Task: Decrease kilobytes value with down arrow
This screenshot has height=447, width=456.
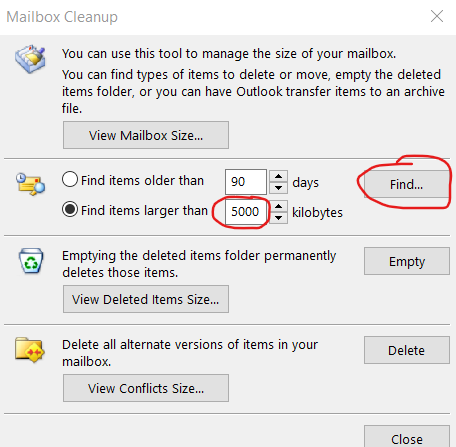Action: tap(279, 218)
